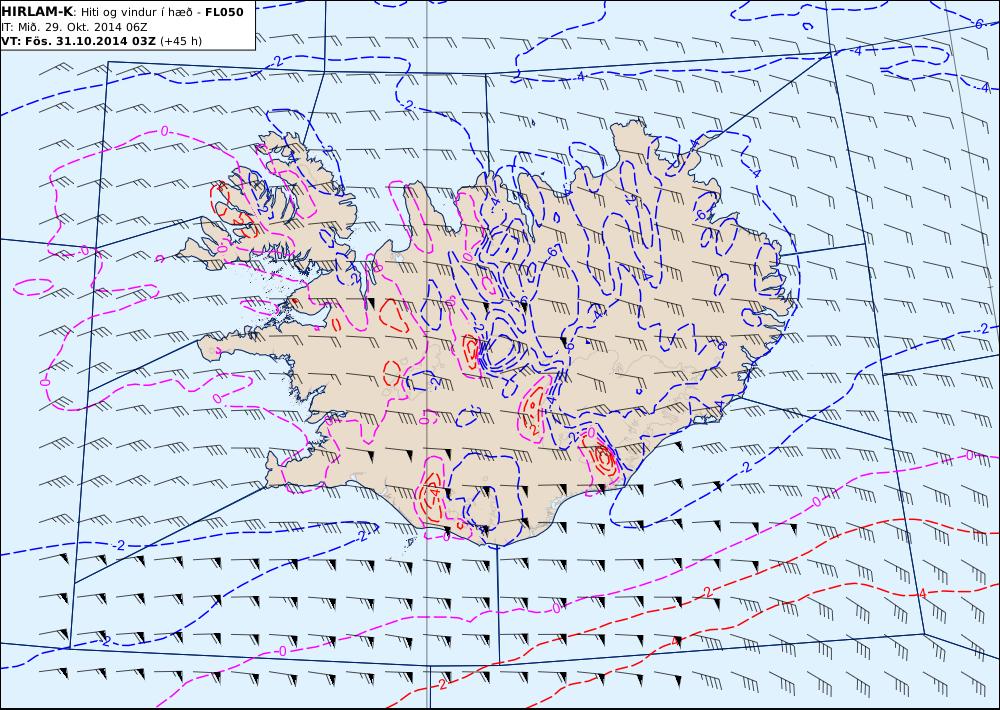Click the 'IT: Mið. 29. Okt. 2014 06Z' line
Image resolution: width=1000 pixels, height=710 pixels.
click(x=75, y=27)
